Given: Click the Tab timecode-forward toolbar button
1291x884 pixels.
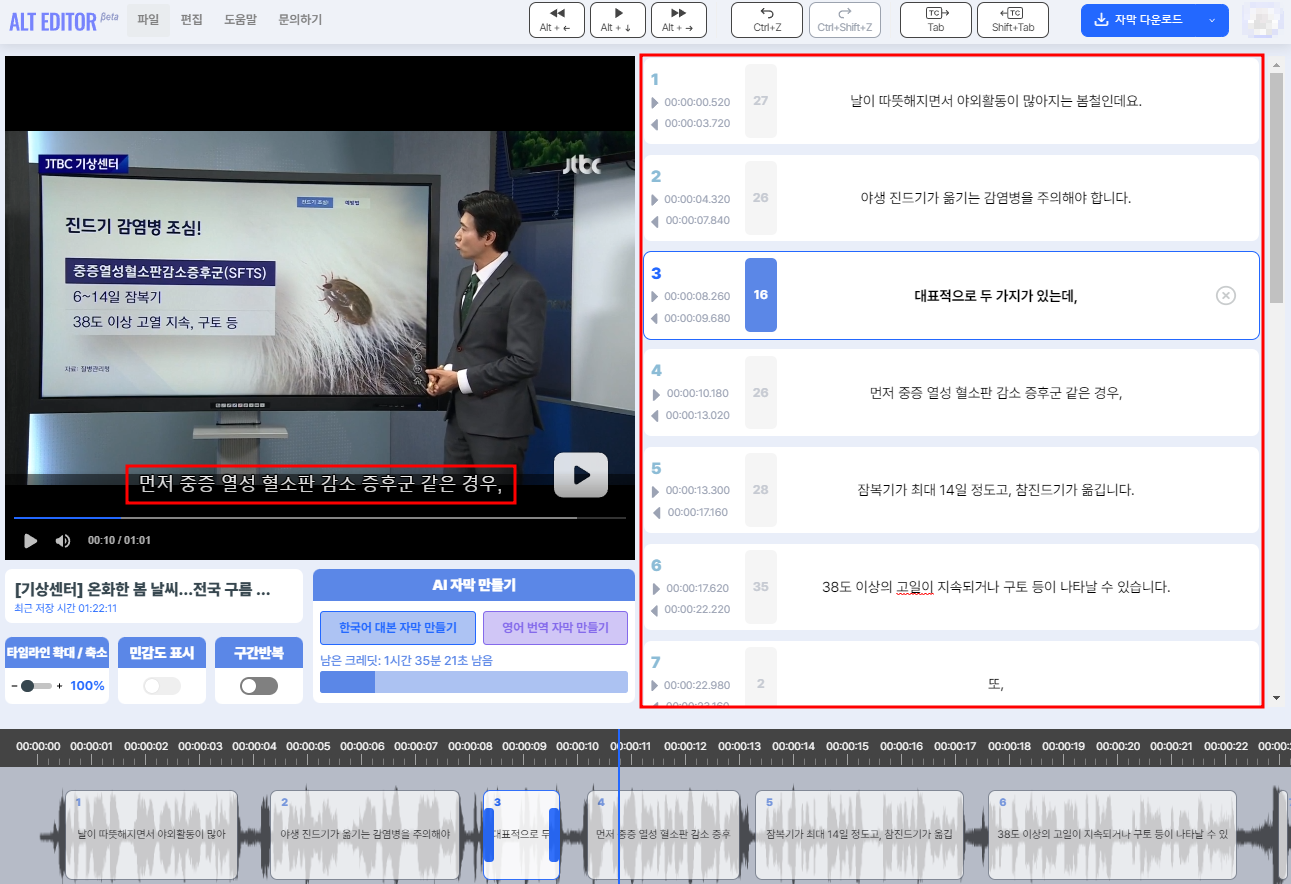Looking at the screenshot, I should coord(936,20).
